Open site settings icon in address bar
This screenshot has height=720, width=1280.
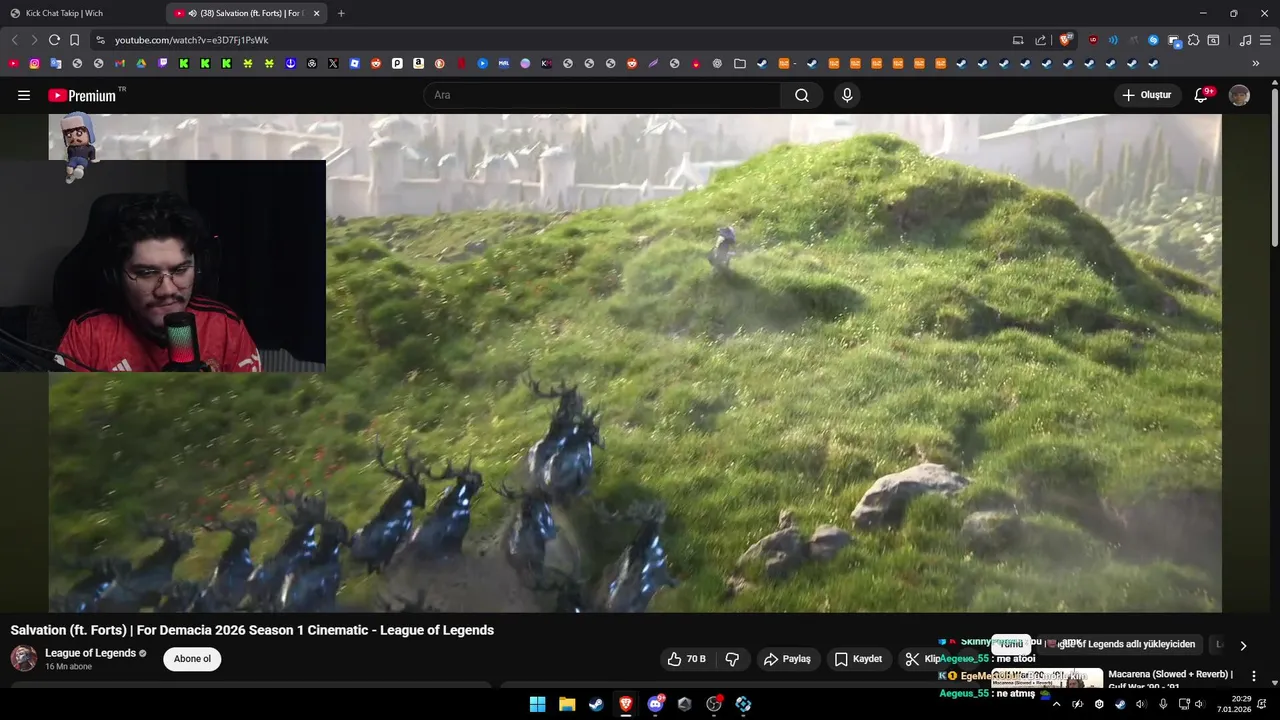point(100,40)
